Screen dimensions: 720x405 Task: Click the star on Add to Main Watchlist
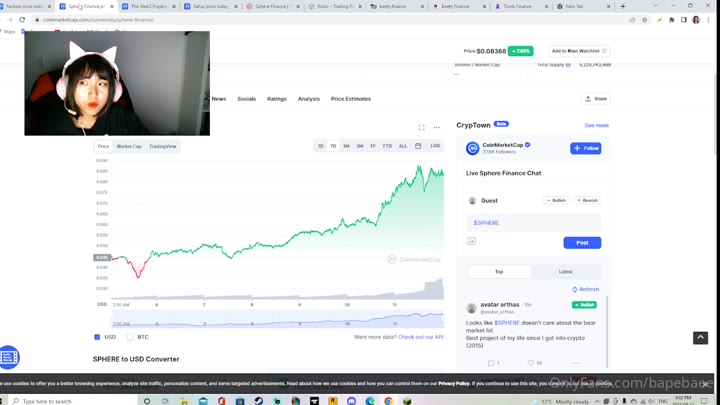click(x=604, y=51)
